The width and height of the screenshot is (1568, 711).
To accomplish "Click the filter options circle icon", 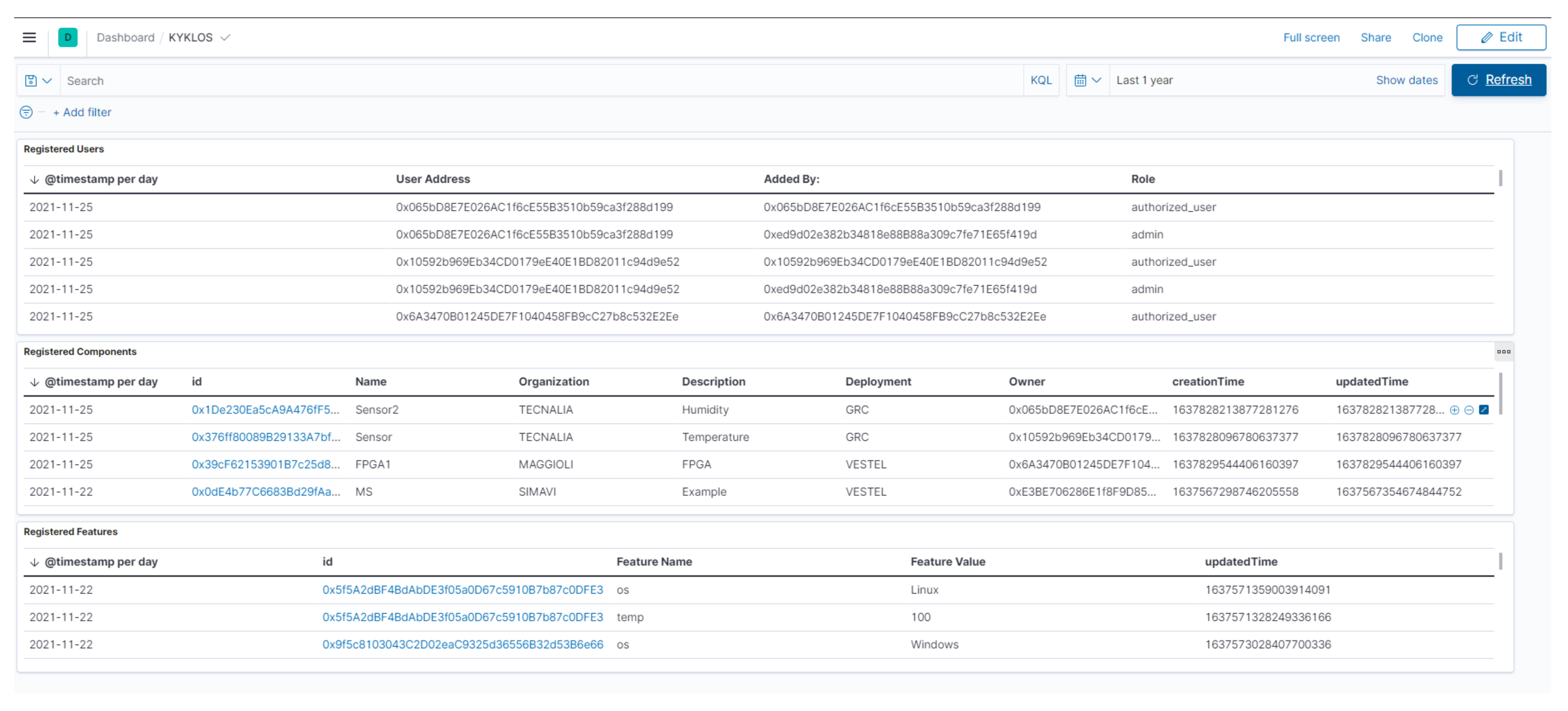I will pos(26,112).
